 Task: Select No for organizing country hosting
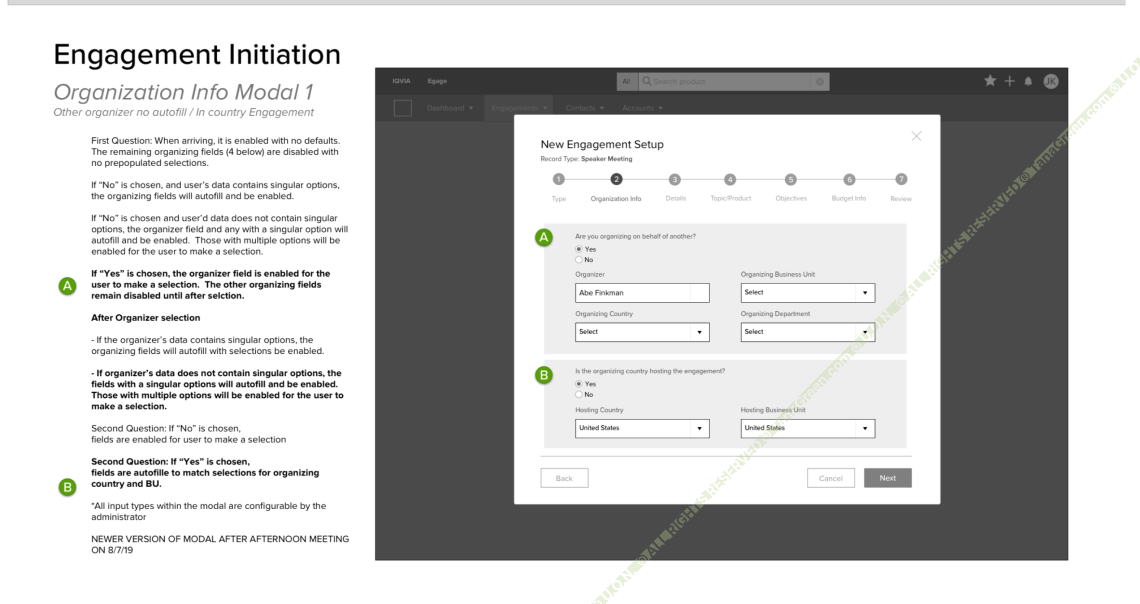point(579,395)
